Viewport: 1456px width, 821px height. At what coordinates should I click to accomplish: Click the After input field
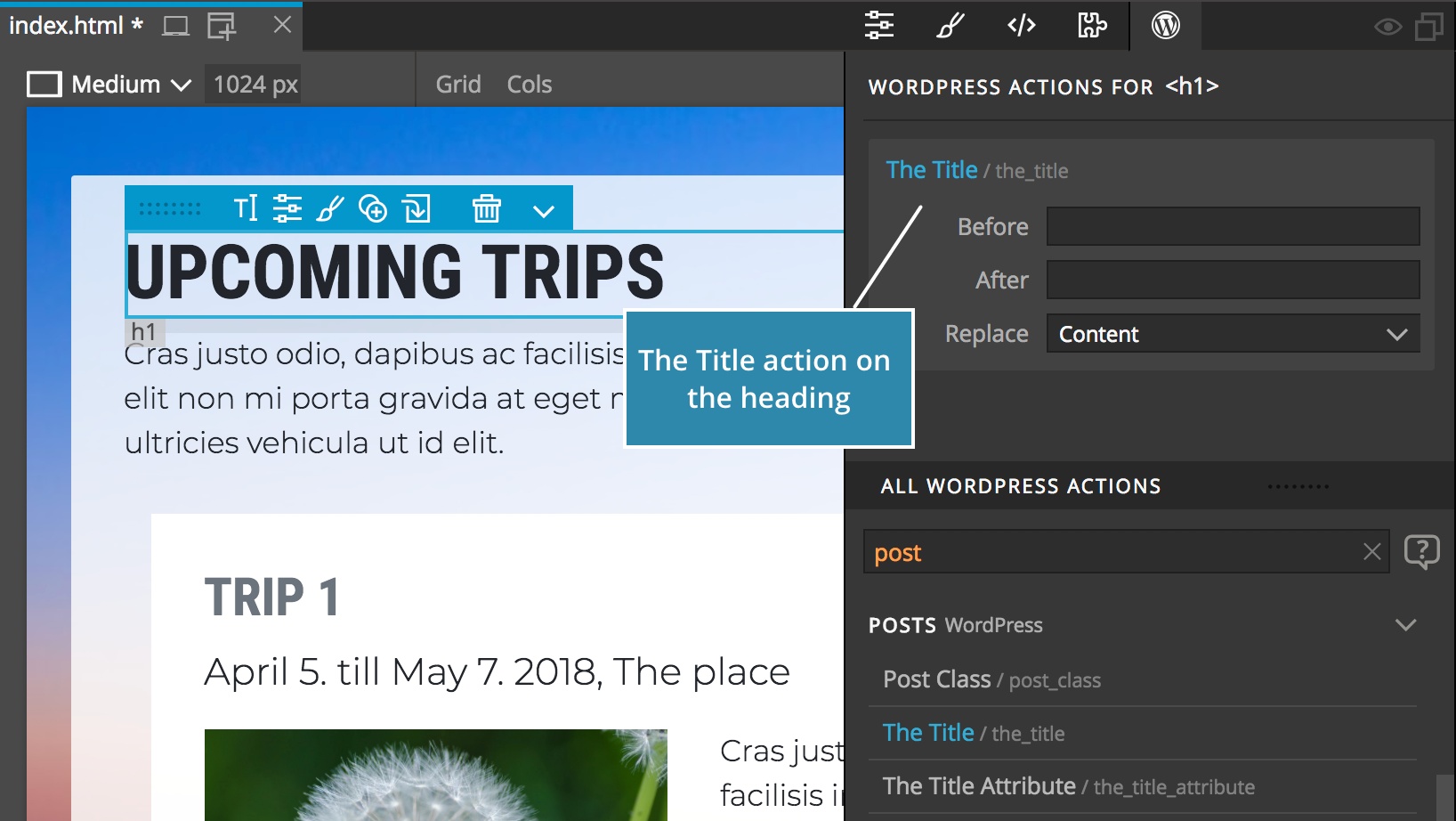coord(1233,280)
